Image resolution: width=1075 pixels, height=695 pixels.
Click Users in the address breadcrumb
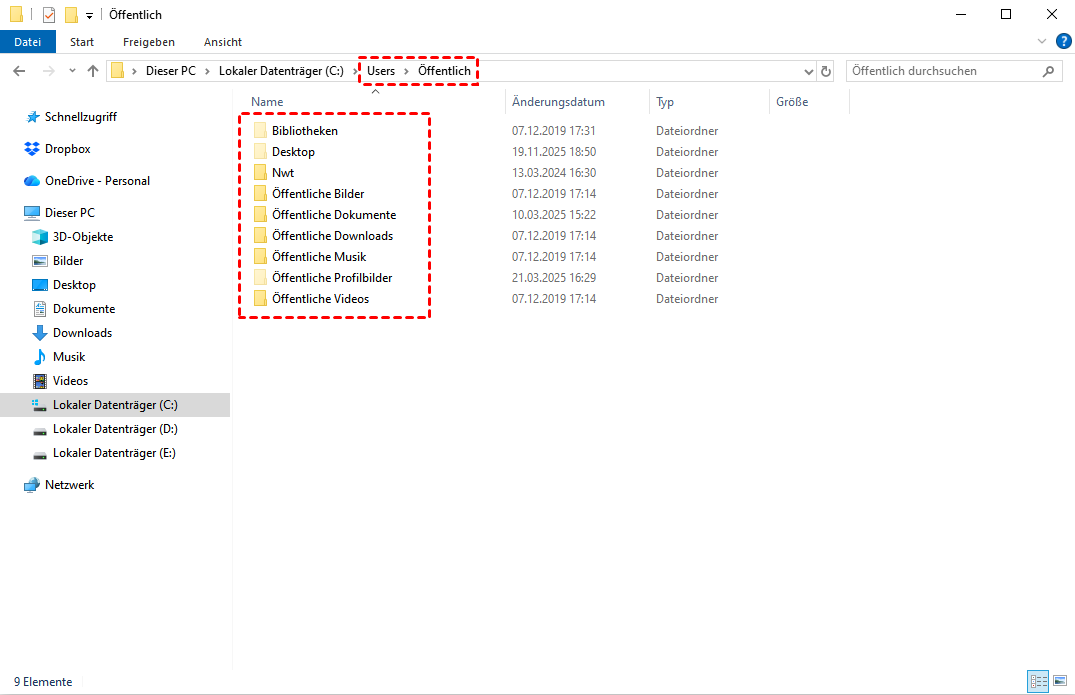381,71
